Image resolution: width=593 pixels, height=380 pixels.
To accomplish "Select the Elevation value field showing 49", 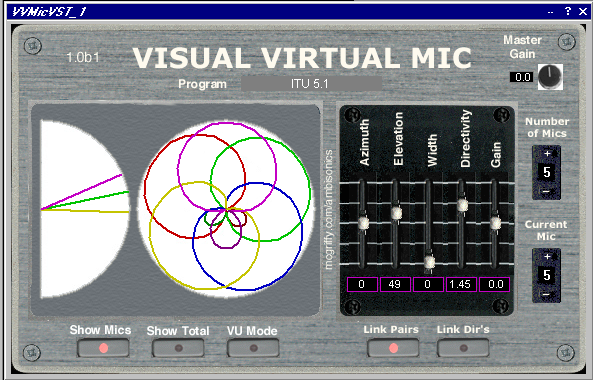I will coord(395,284).
